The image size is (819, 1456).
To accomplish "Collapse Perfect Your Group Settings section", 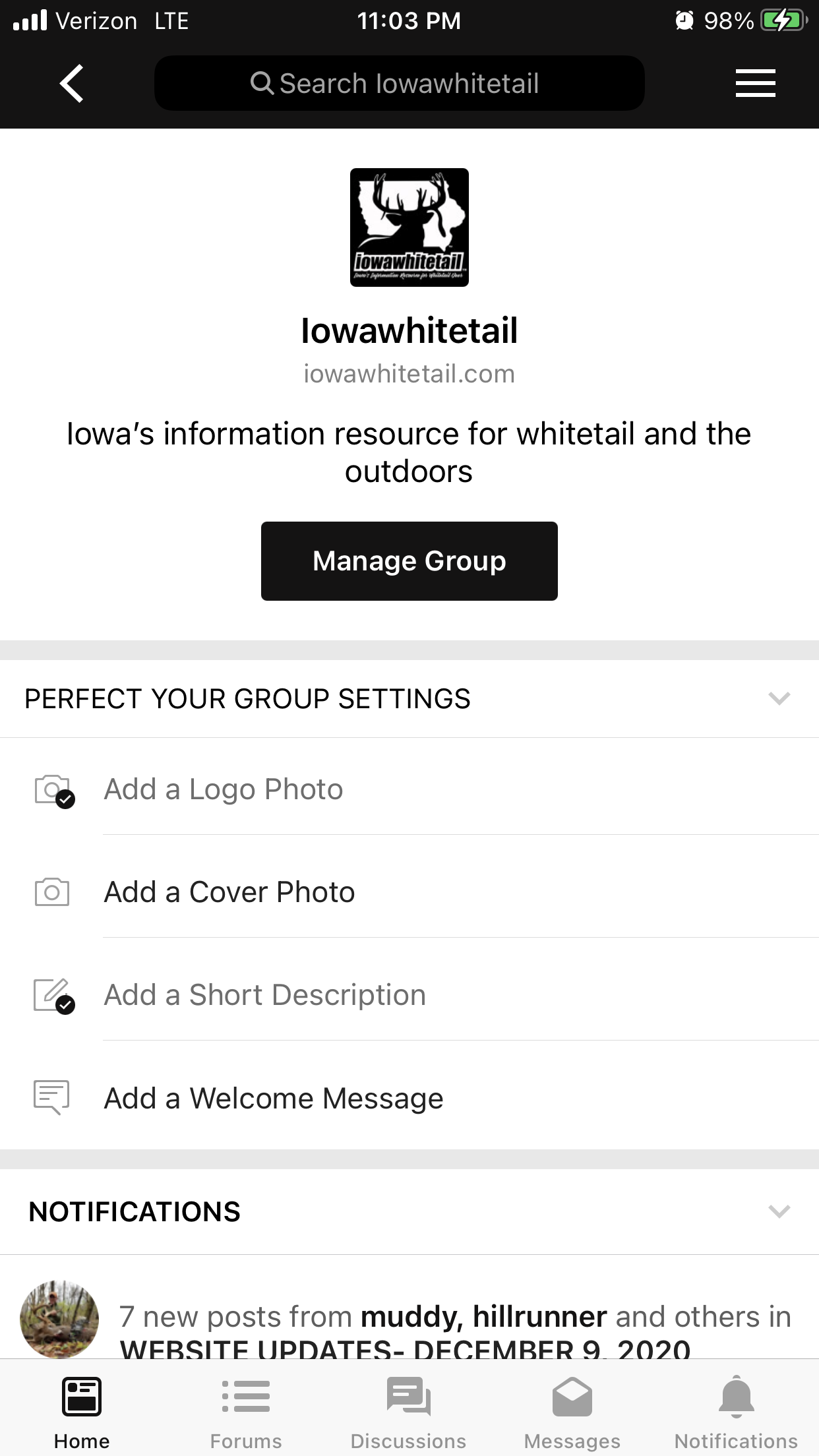I will [x=779, y=699].
